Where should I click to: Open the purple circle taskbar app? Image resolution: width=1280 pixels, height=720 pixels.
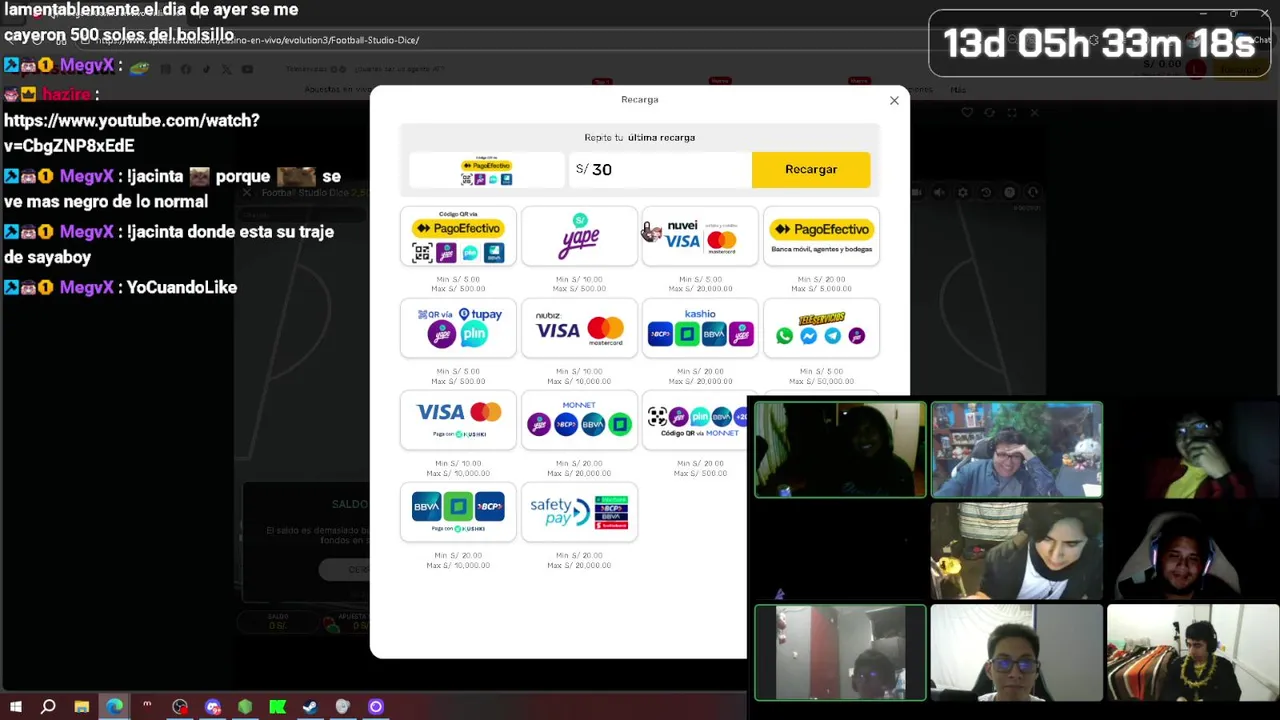[376, 707]
